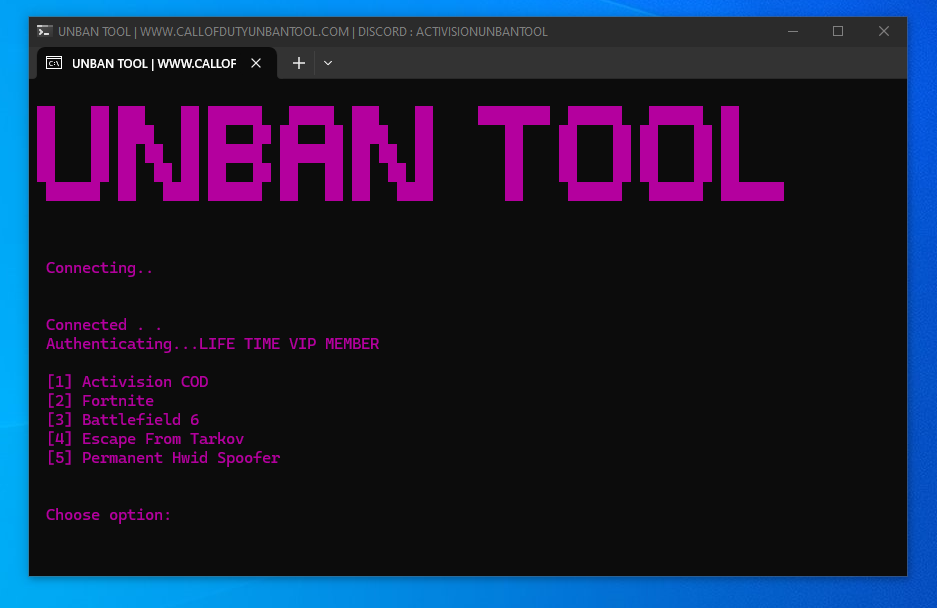Click option '[4] Escape From Tarkov'
Screen dimensions: 937x608
click(146, 439)
